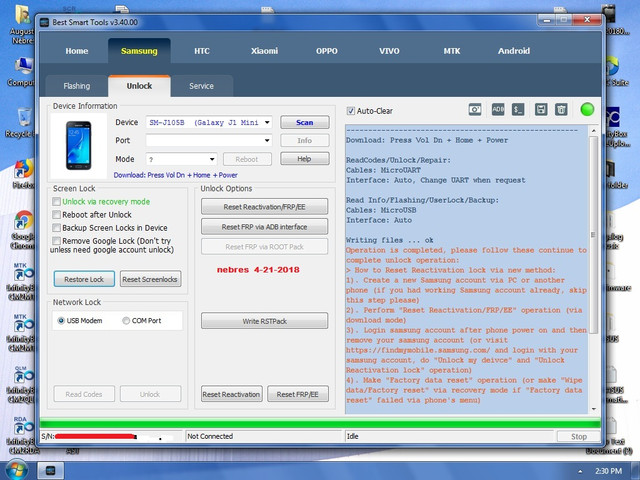Click the Restore Lock button
The height and width of the screenshot is (480, 640).
point(84,279)
